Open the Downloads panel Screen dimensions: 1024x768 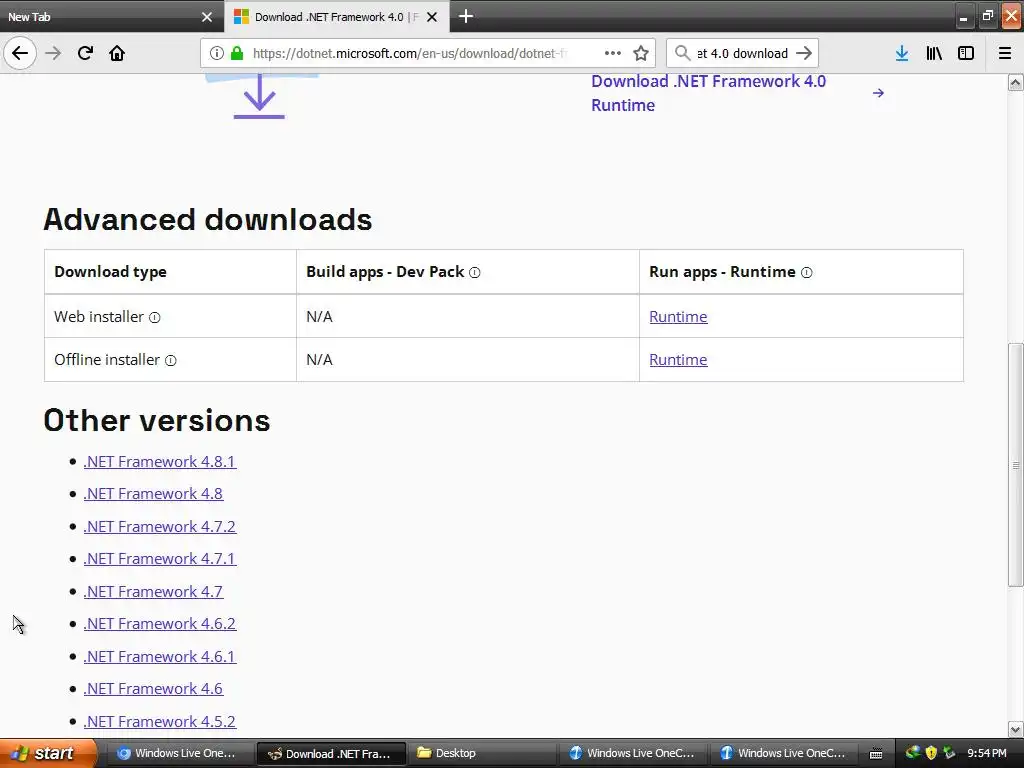902,53
